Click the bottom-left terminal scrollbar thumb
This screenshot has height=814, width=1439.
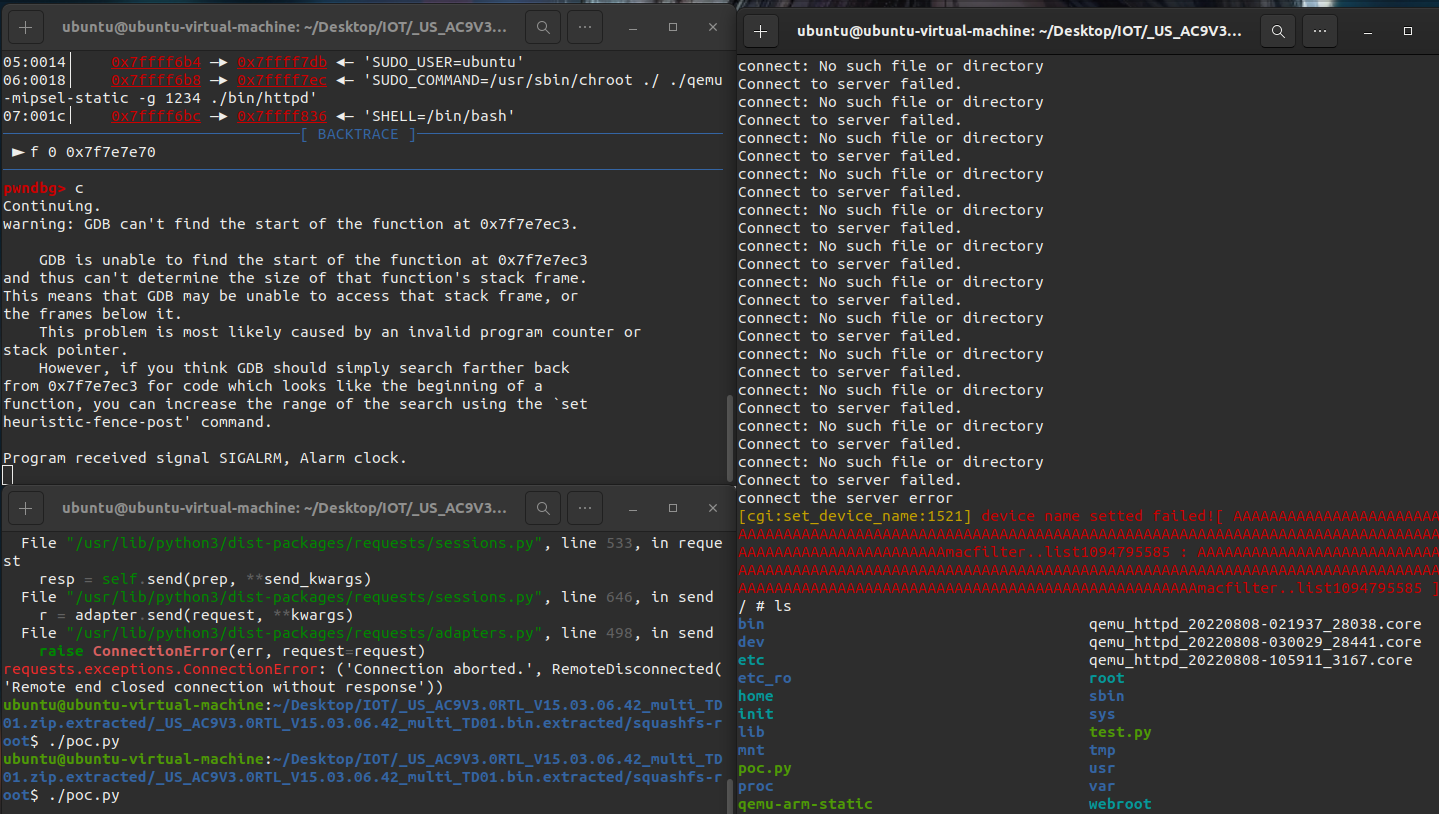point(729,795)
